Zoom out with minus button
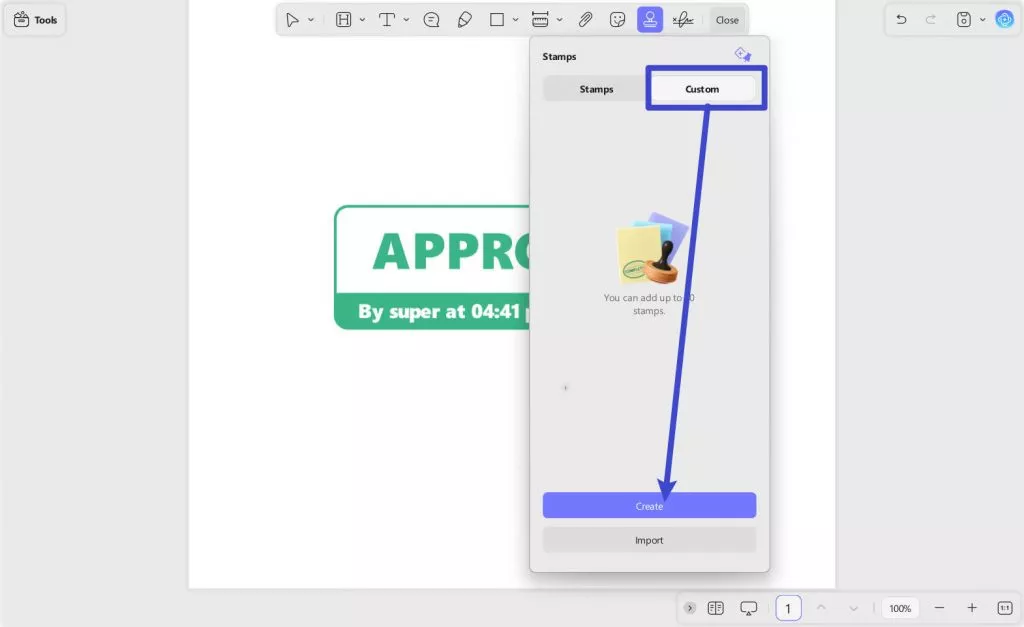 tap(939, 608)
